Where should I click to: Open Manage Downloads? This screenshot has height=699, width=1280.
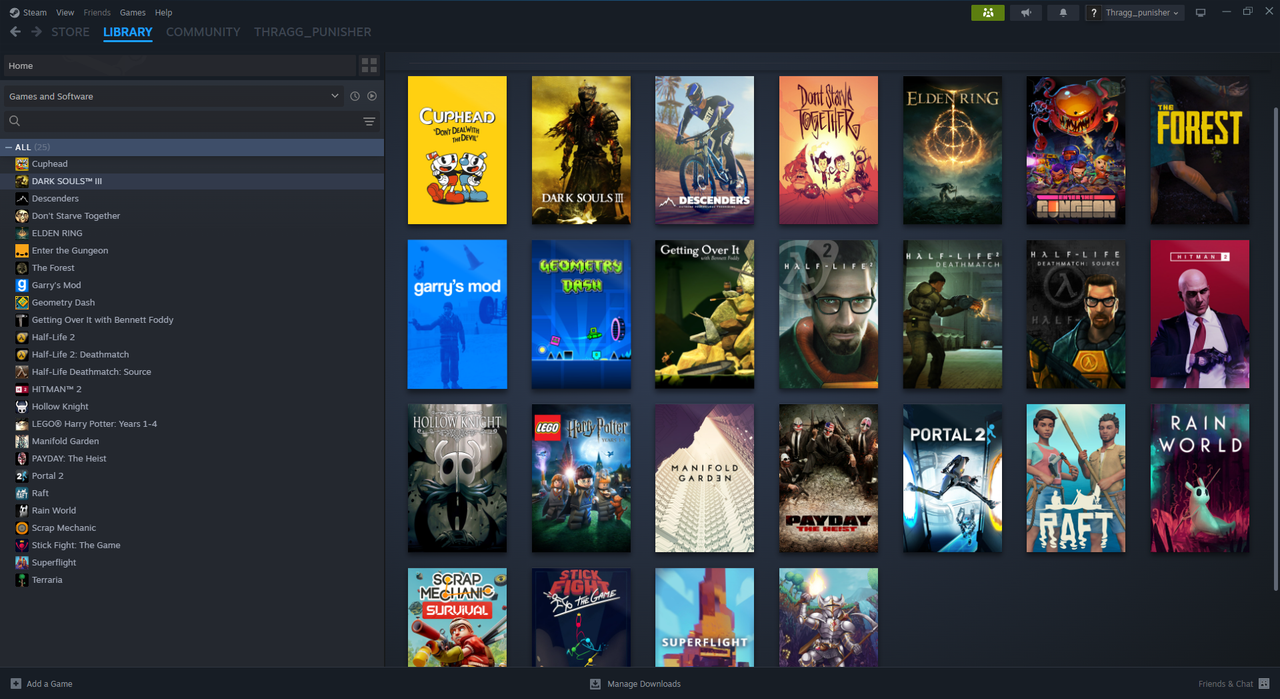pyautogui.click(x=635, y=684)
